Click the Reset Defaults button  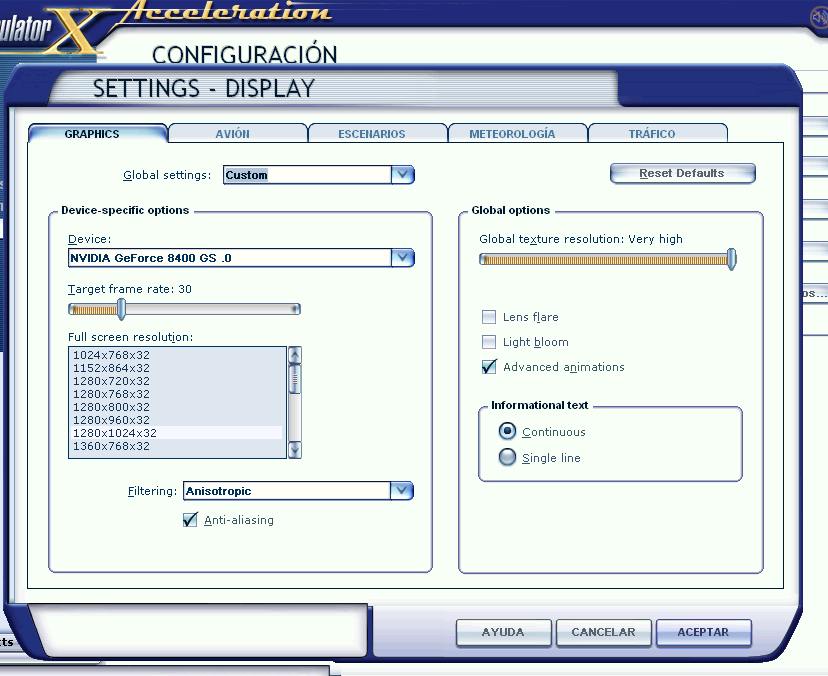click(x=682, y=172)
